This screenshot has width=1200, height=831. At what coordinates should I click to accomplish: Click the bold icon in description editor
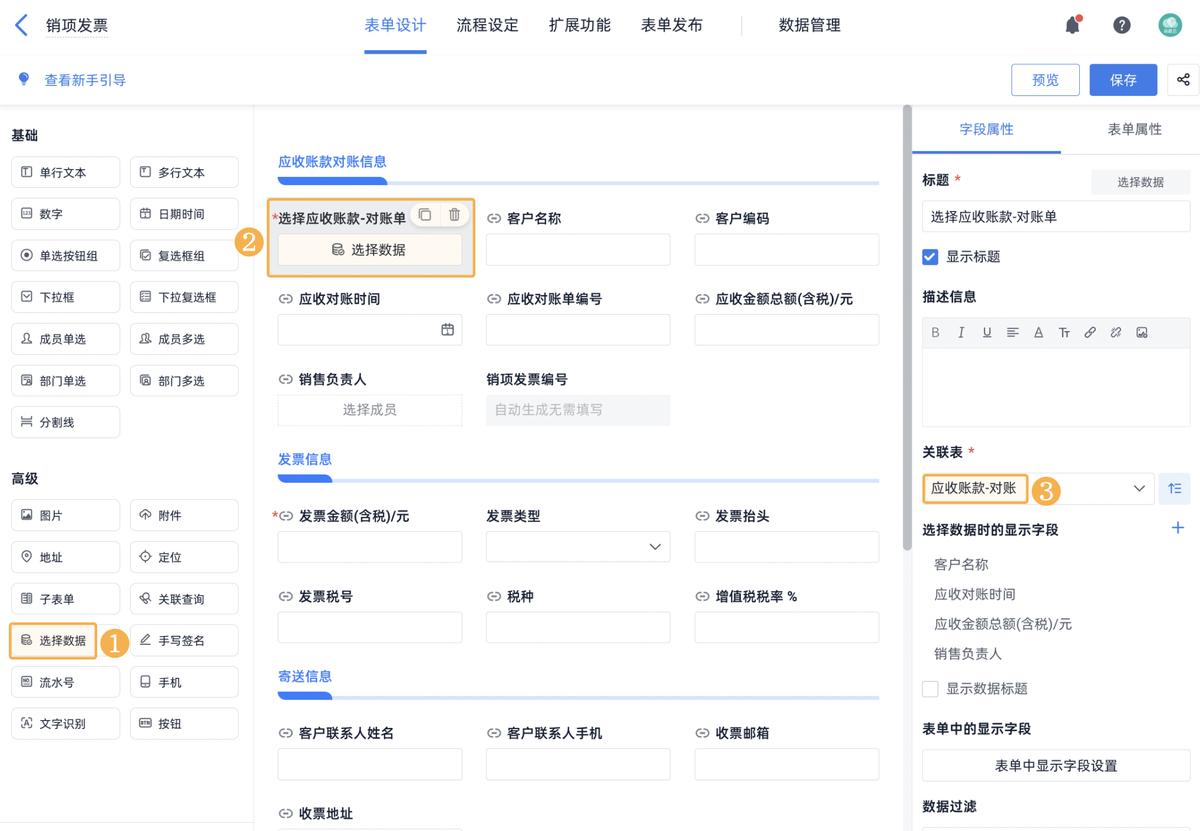click(935, 333)
